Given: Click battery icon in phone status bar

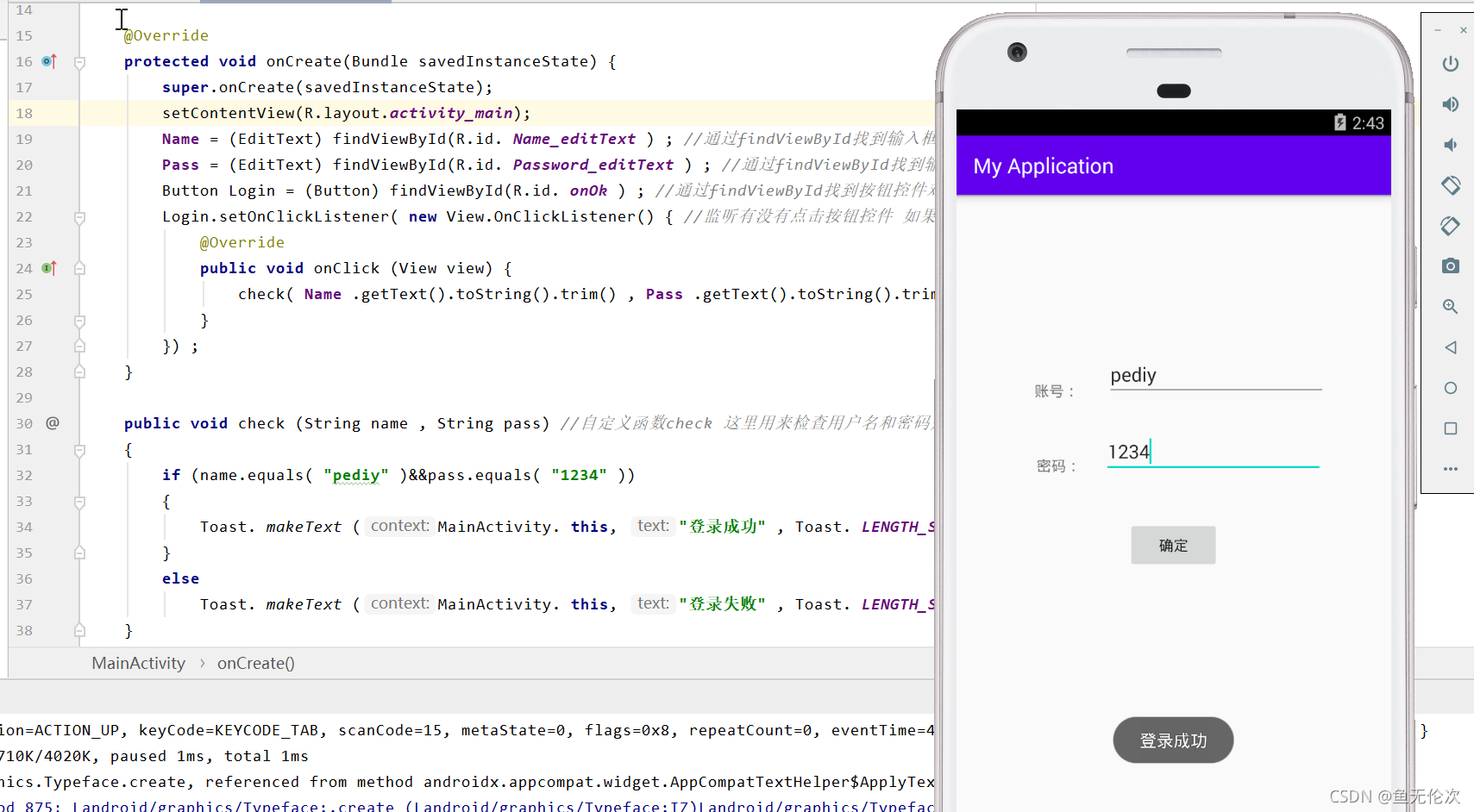Looking at the screenshot, I should pyautogui.click(x=1339, y=122).
